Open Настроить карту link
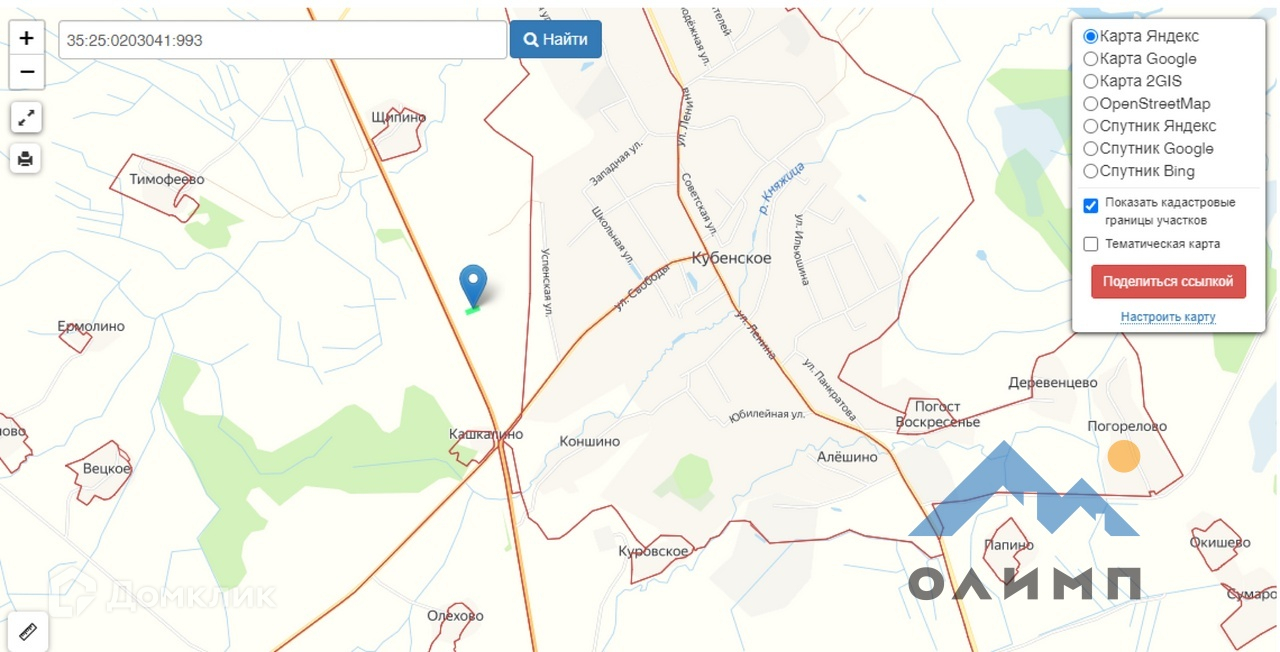This screenshot has height=652, width=1280. click(x=1168, y=317)
